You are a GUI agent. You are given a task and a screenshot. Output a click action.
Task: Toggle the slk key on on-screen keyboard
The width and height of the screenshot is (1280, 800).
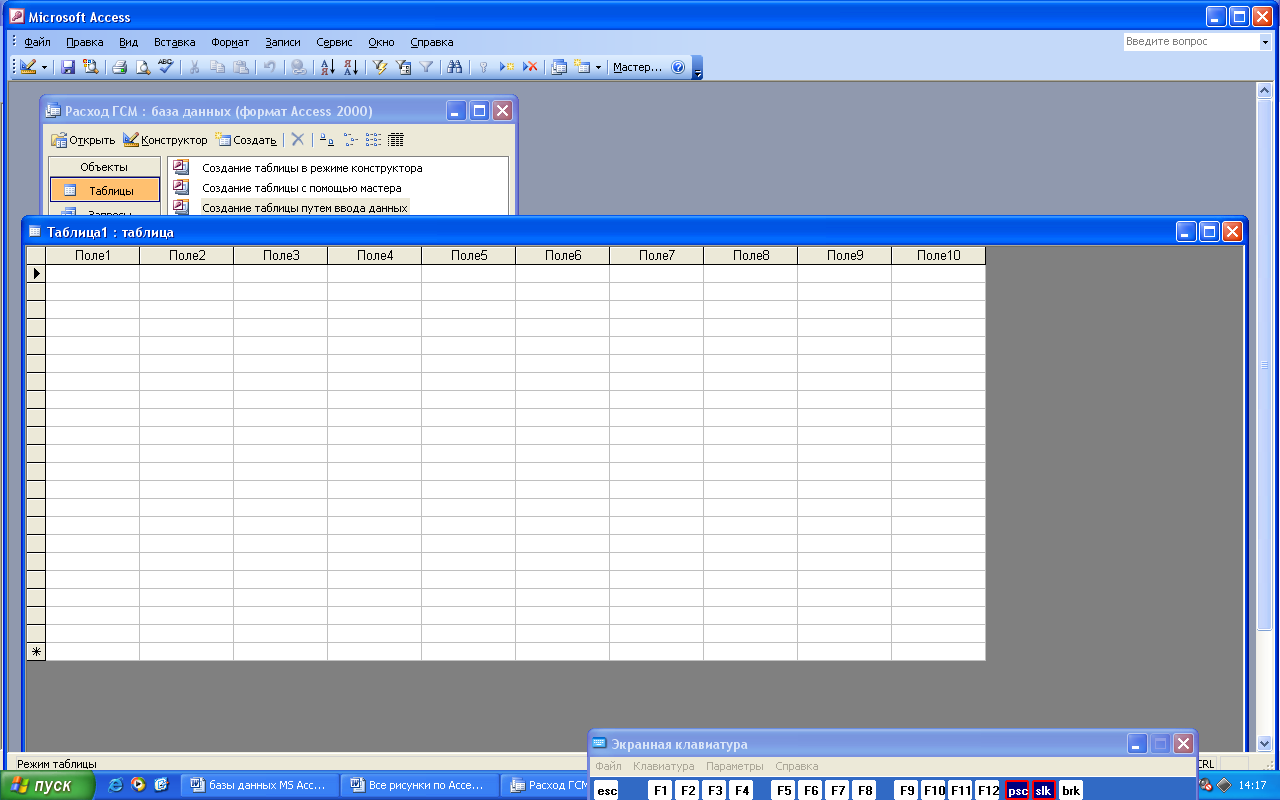pos(1044,790)
